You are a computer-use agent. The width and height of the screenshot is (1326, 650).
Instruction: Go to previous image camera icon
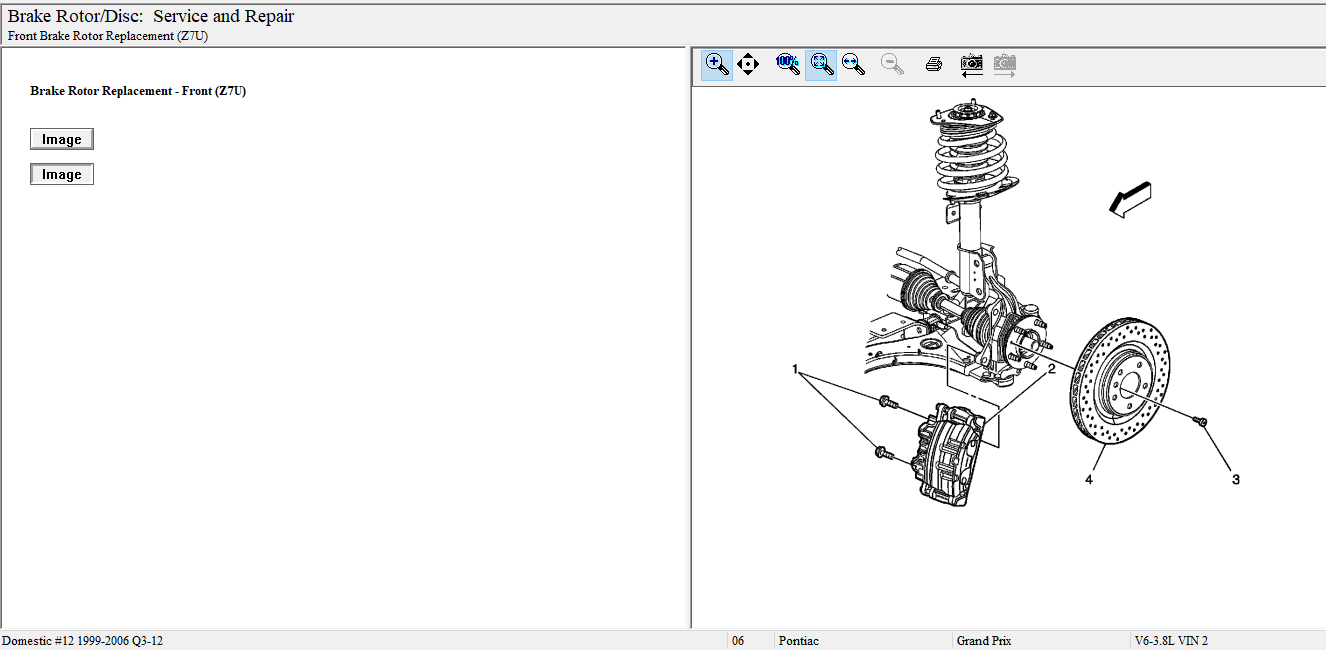coord(971,65)
